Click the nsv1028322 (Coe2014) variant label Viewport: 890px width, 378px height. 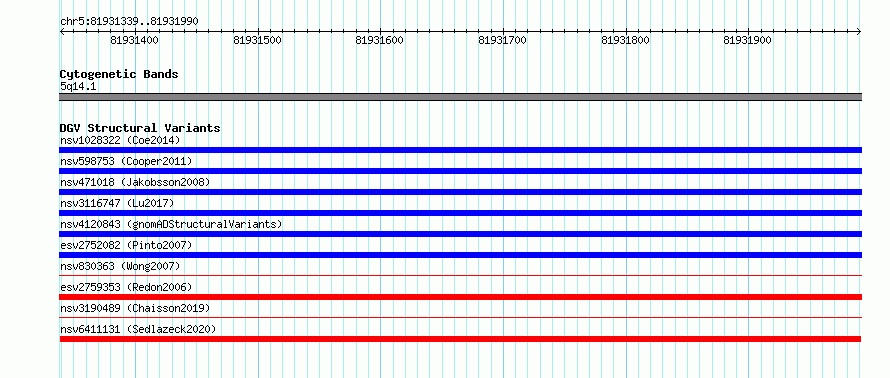click(120, 140)
